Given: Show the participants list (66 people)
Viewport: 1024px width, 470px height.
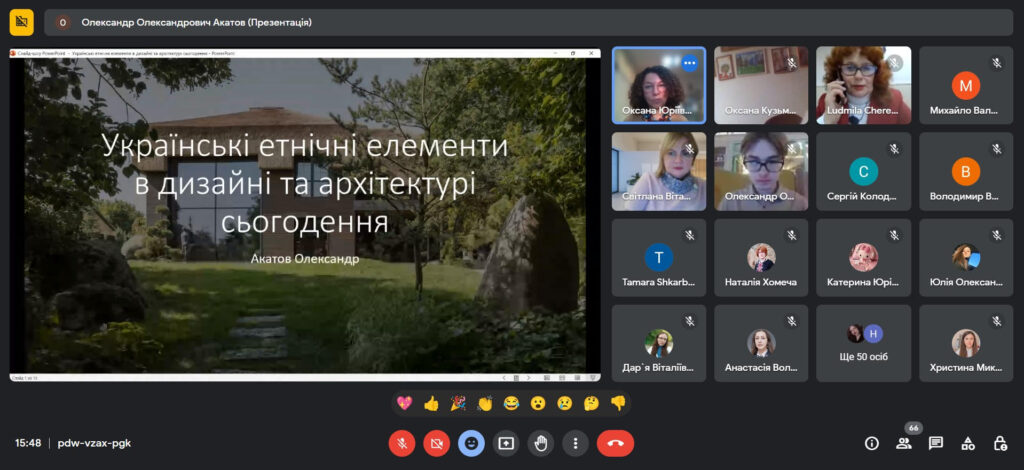Looking at the screenshot, I should tap(904, 443).
